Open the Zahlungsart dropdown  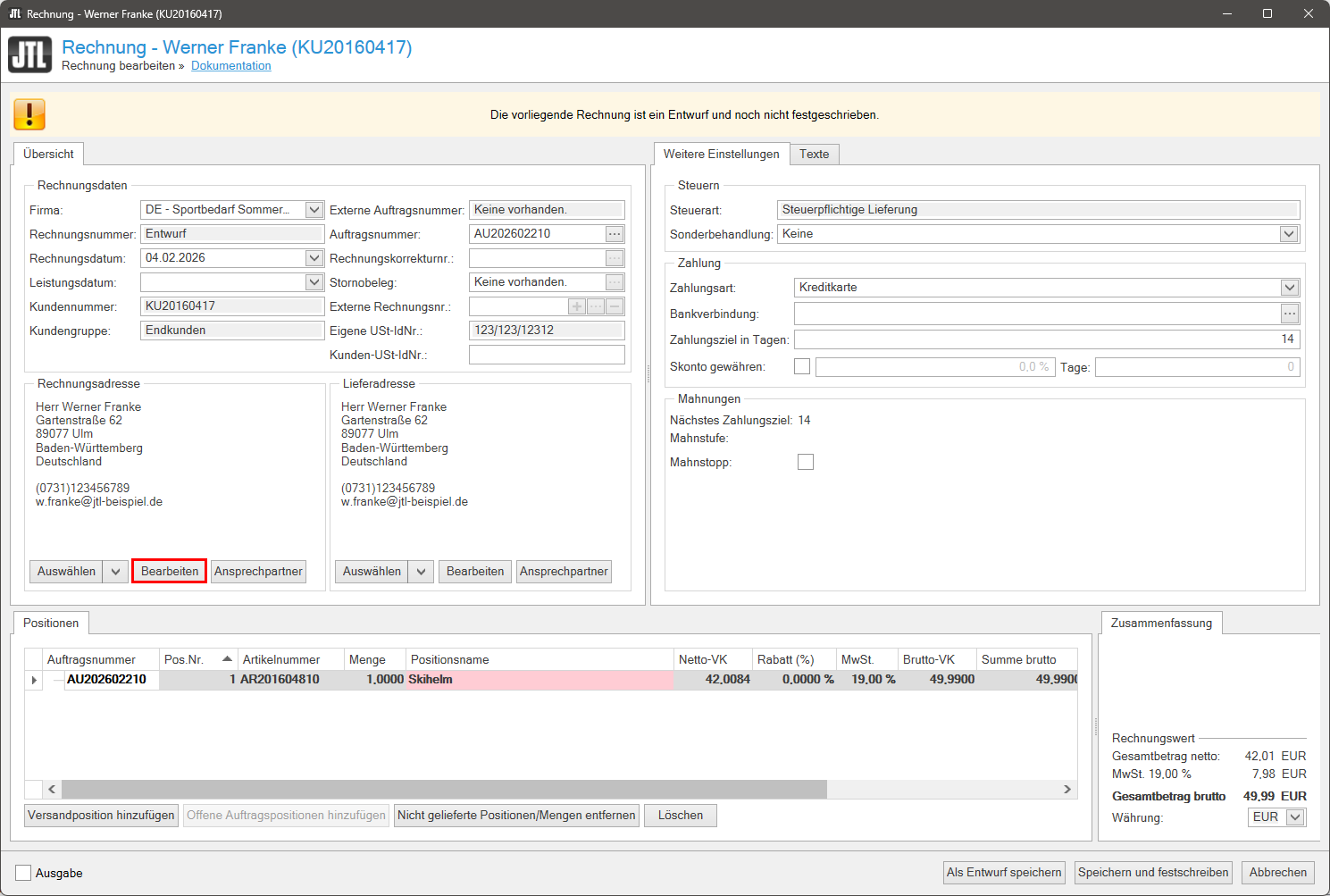(x=1289, y=288)
